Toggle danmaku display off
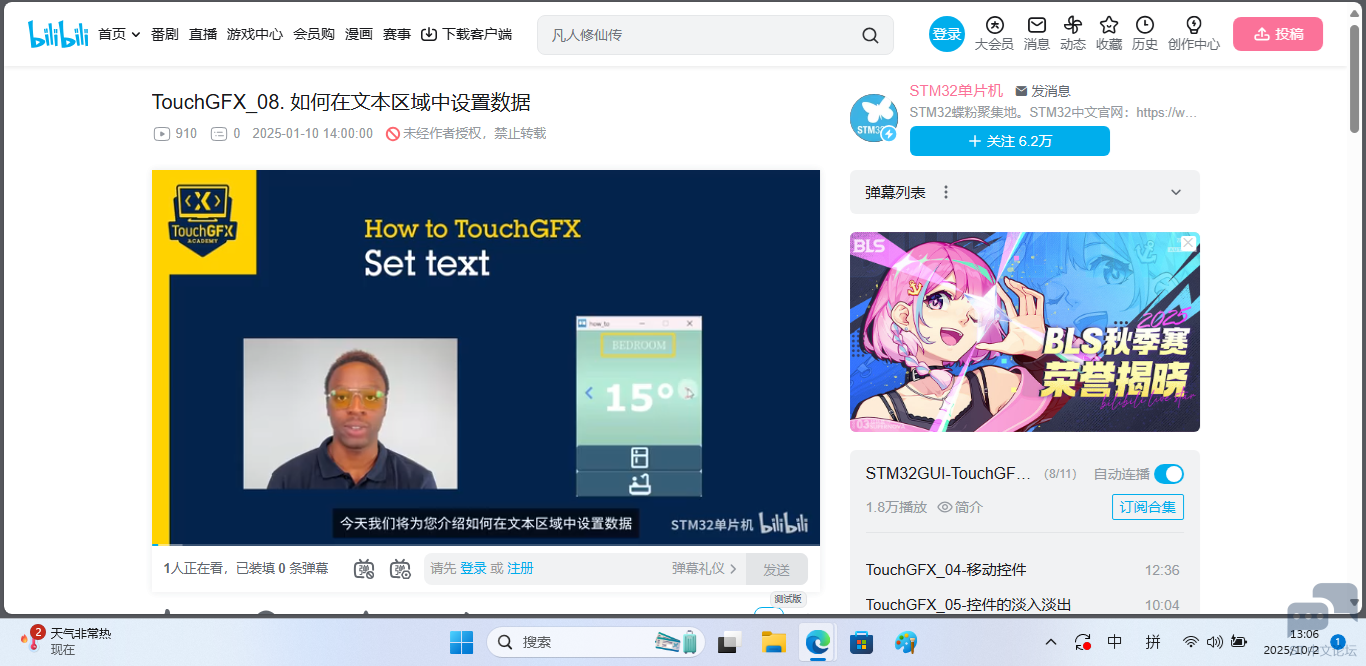This screenshot has width=1366, height=666. click(365, 569)
